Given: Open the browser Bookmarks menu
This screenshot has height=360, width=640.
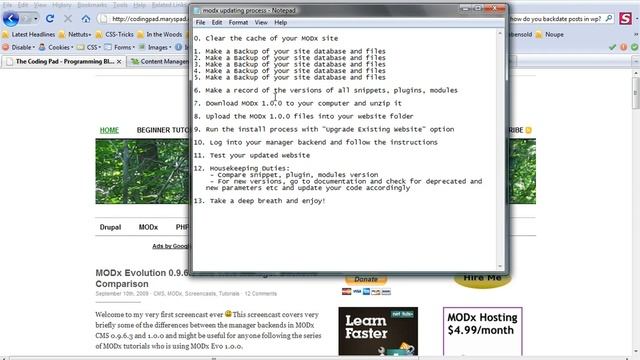Looking at the screenshot, I should (x=92, y=5).
